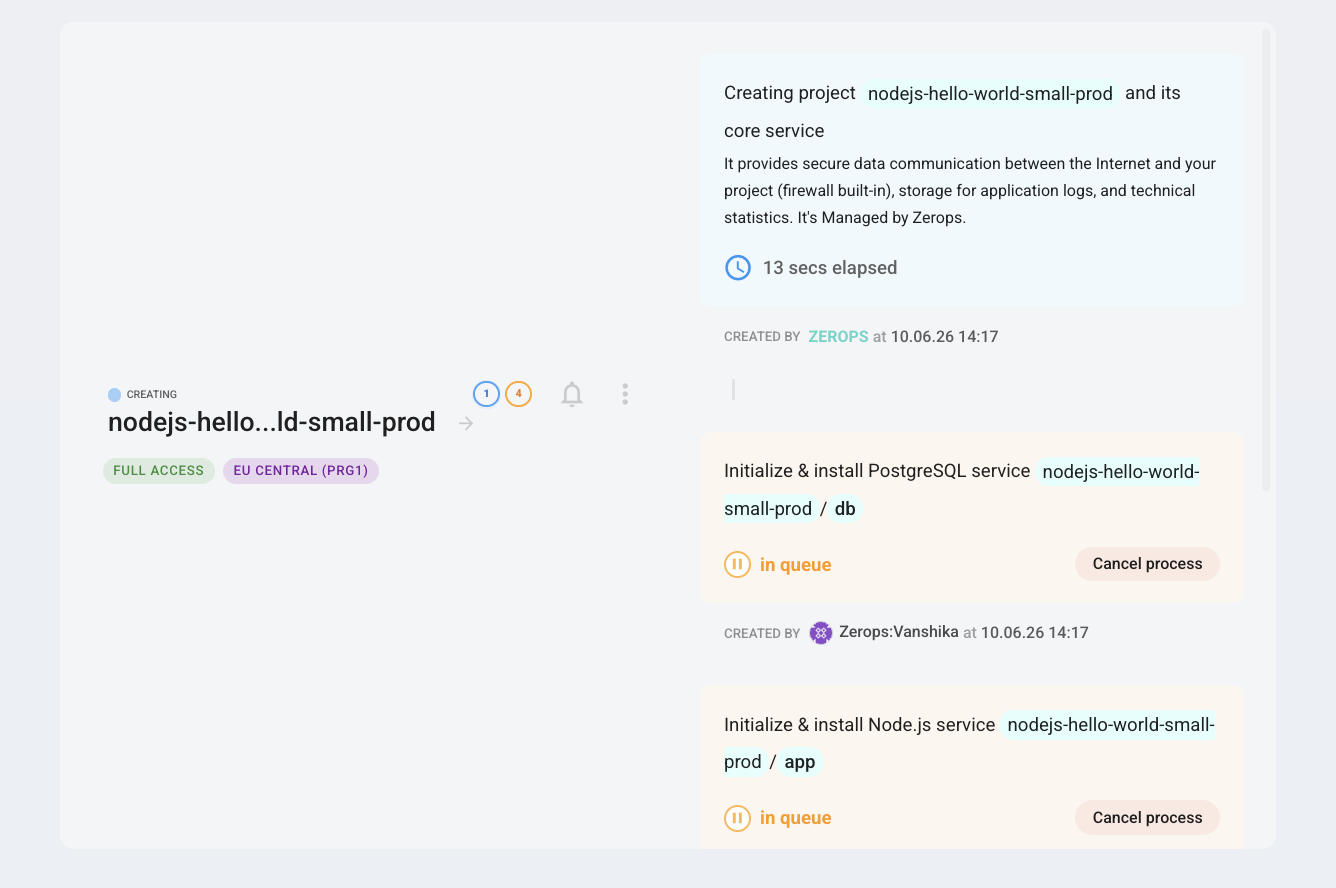The width and height of the screenshot is (1336, 888).
Task: Open the three-dot project options menu
Action: pos(625,394)
